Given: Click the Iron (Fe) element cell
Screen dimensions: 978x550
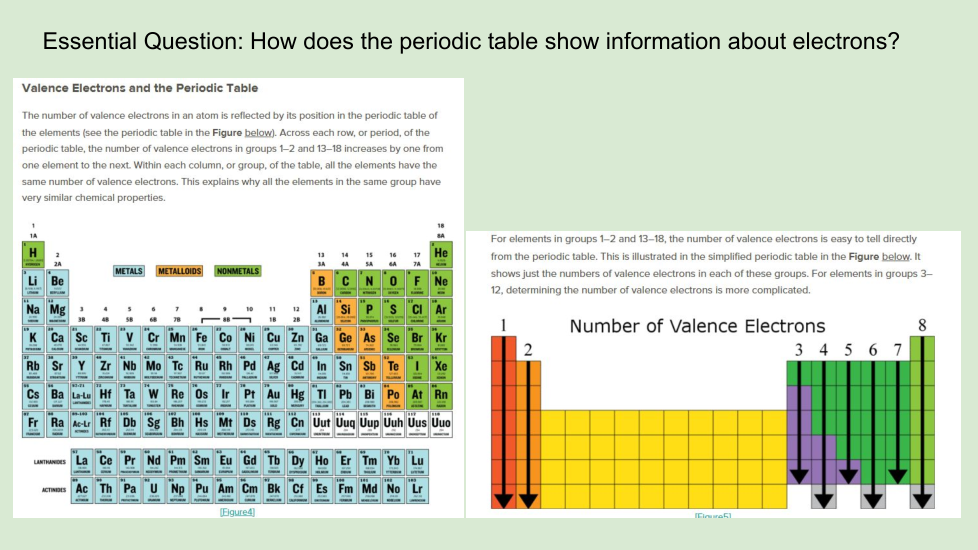Looking at the screenshot, I should [201, 338].
